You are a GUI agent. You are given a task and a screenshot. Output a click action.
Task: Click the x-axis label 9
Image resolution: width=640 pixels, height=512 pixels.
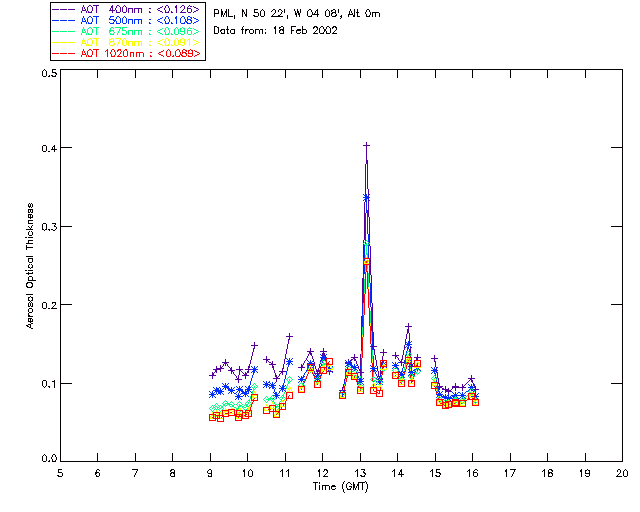(210, 473)
